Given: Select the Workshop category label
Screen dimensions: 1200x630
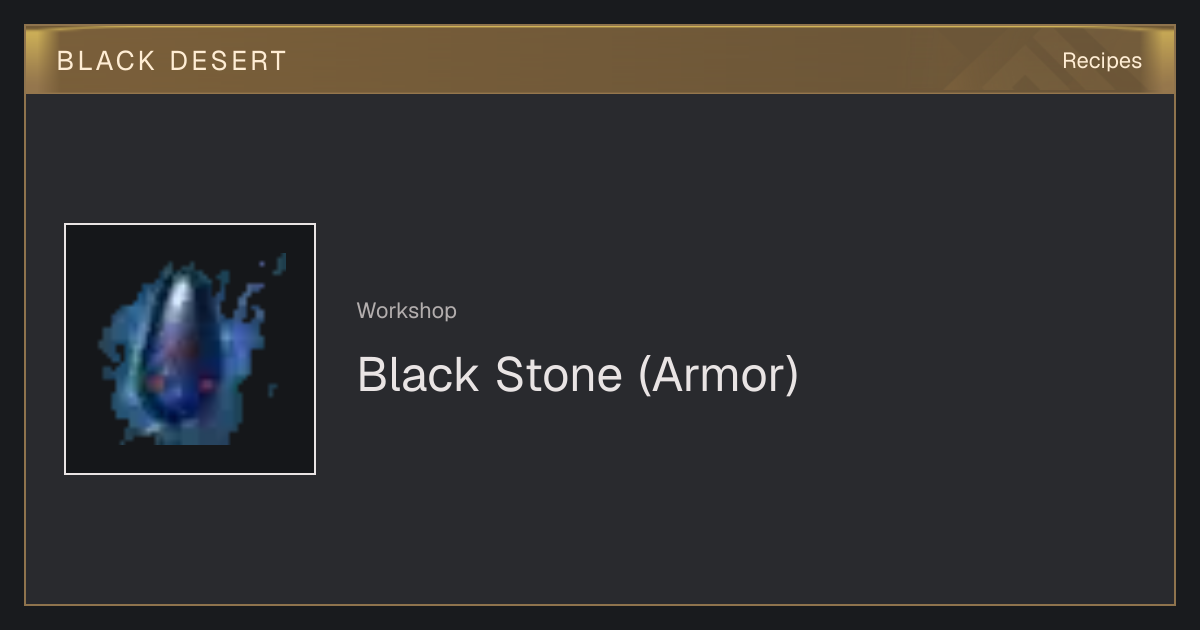Looking at the screenshot, I should pyautogui.click(x=406, y=311).
